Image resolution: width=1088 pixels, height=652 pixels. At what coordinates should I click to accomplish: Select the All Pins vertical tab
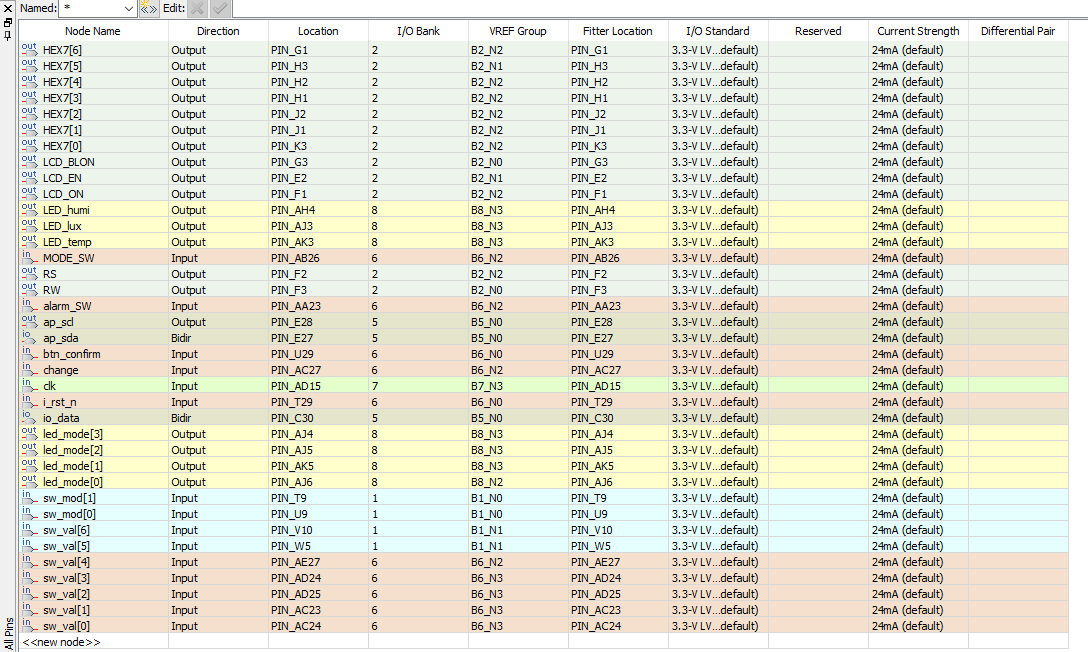8,633
